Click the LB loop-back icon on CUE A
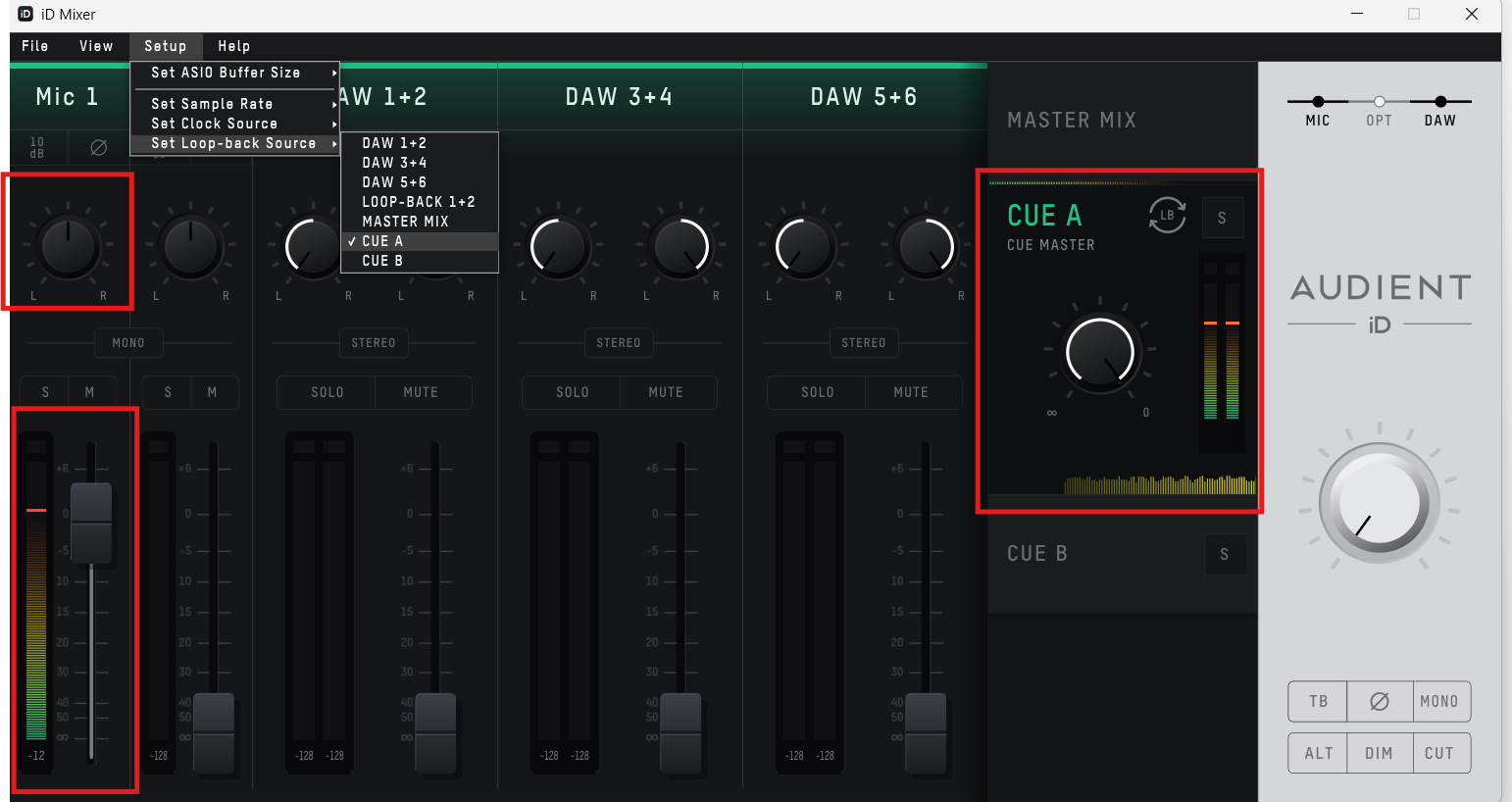 coord(1167,216)
